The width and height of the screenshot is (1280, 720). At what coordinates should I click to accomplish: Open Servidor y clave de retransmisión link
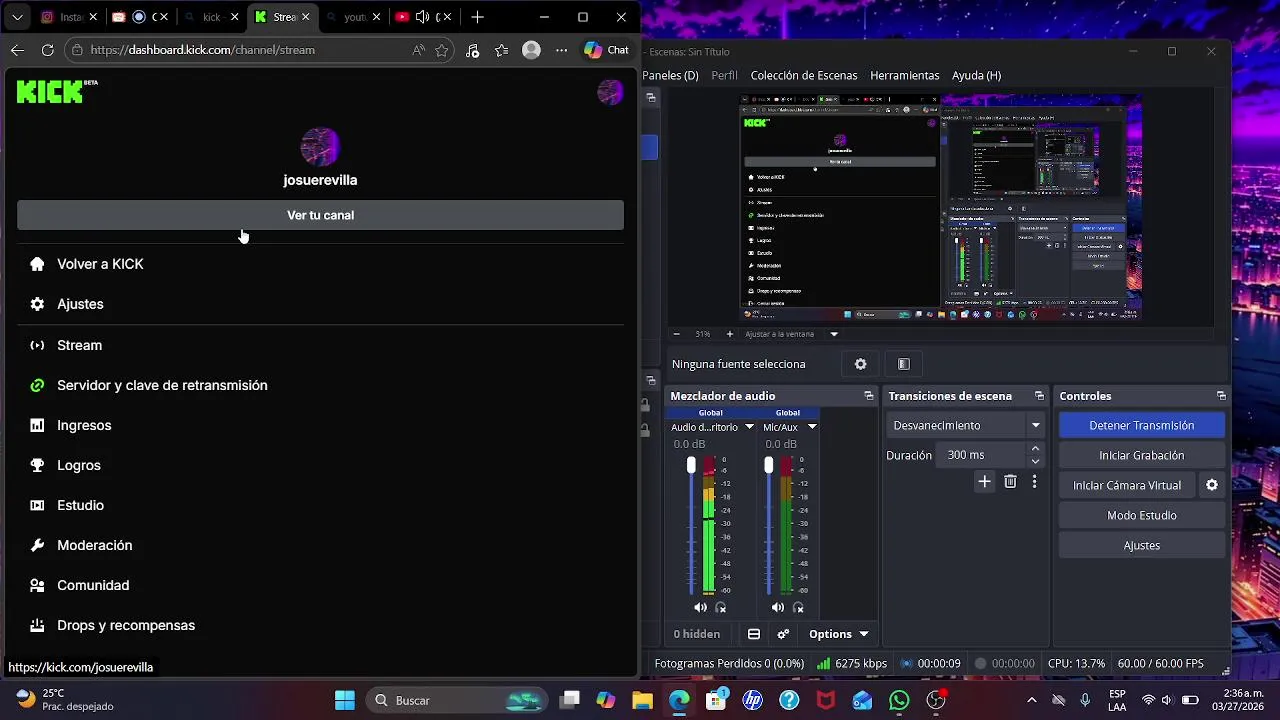click(x=162, y=385)
